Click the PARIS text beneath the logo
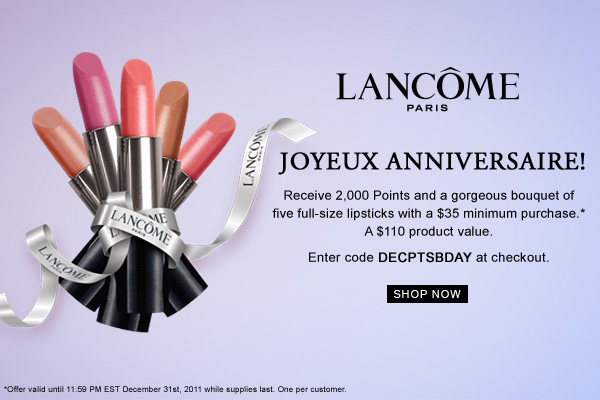Image resolution: width=600 pixels, height=400 pixels. tap(427, 108)
